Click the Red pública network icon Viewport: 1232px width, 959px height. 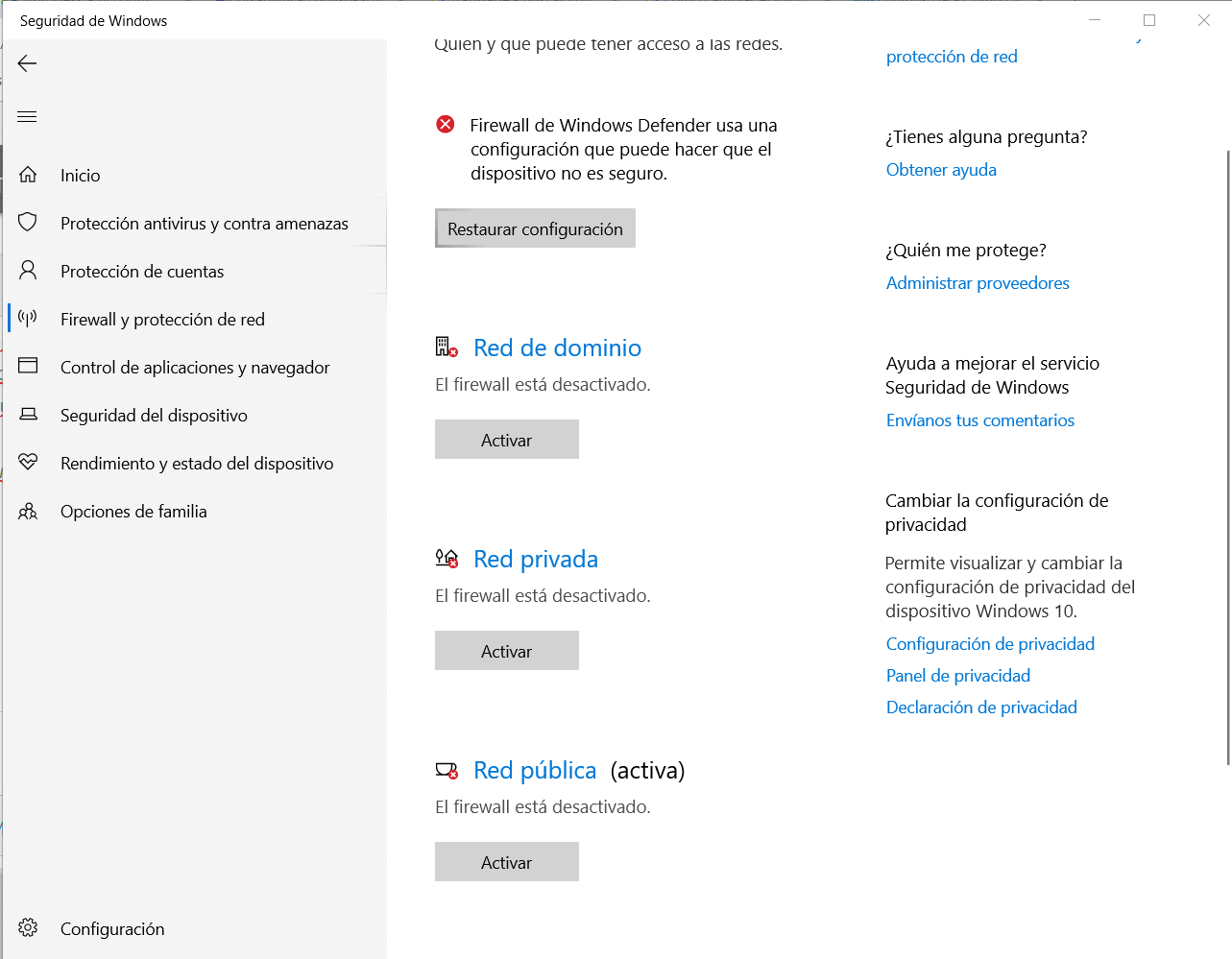tap(446, 769)
